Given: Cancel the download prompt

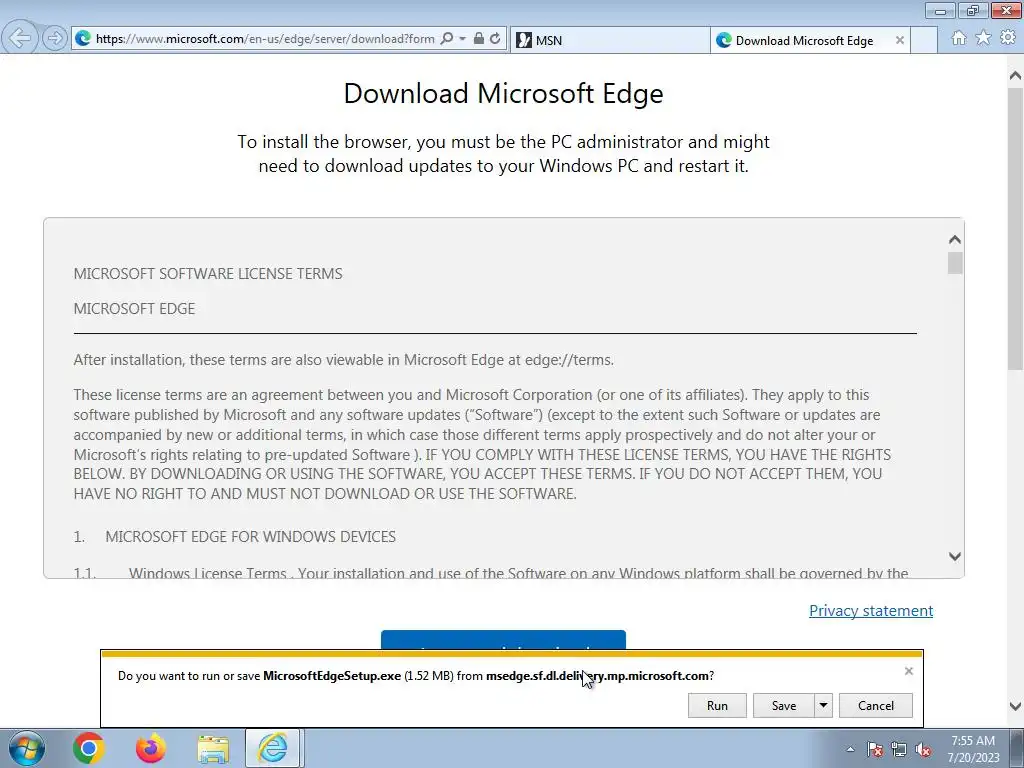Looking at the screenshot, I should [876, 705].
